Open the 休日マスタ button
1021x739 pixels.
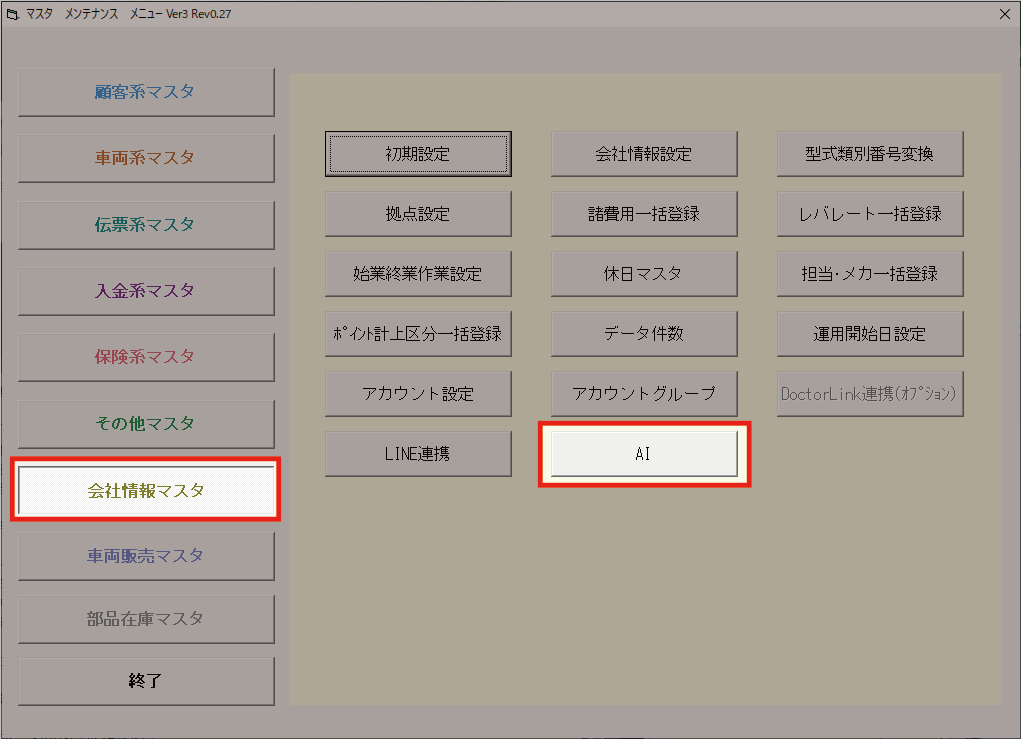pos(644,274)
